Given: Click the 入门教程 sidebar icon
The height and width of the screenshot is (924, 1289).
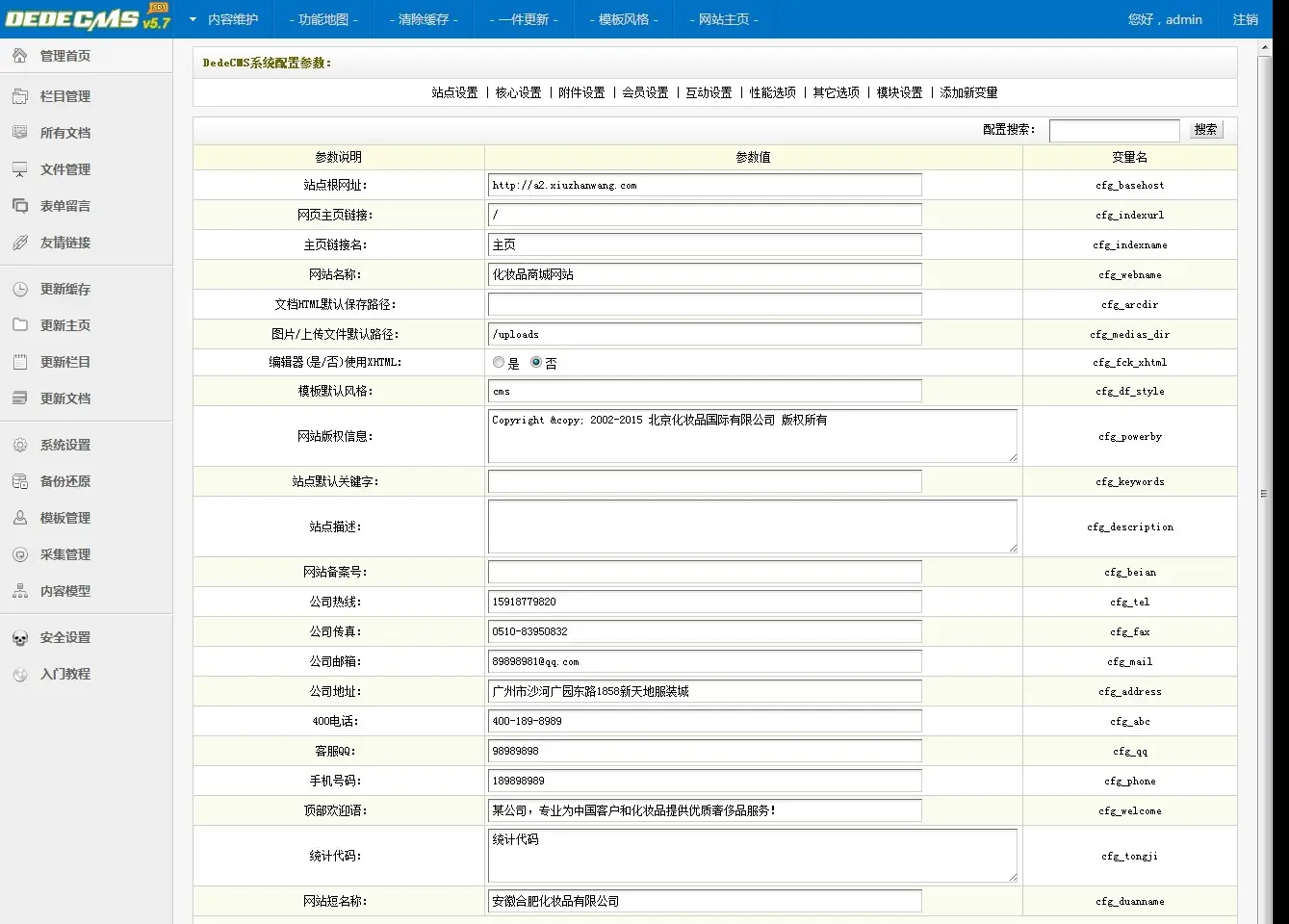Looking at the screenshot, I should tap(19, 674).
